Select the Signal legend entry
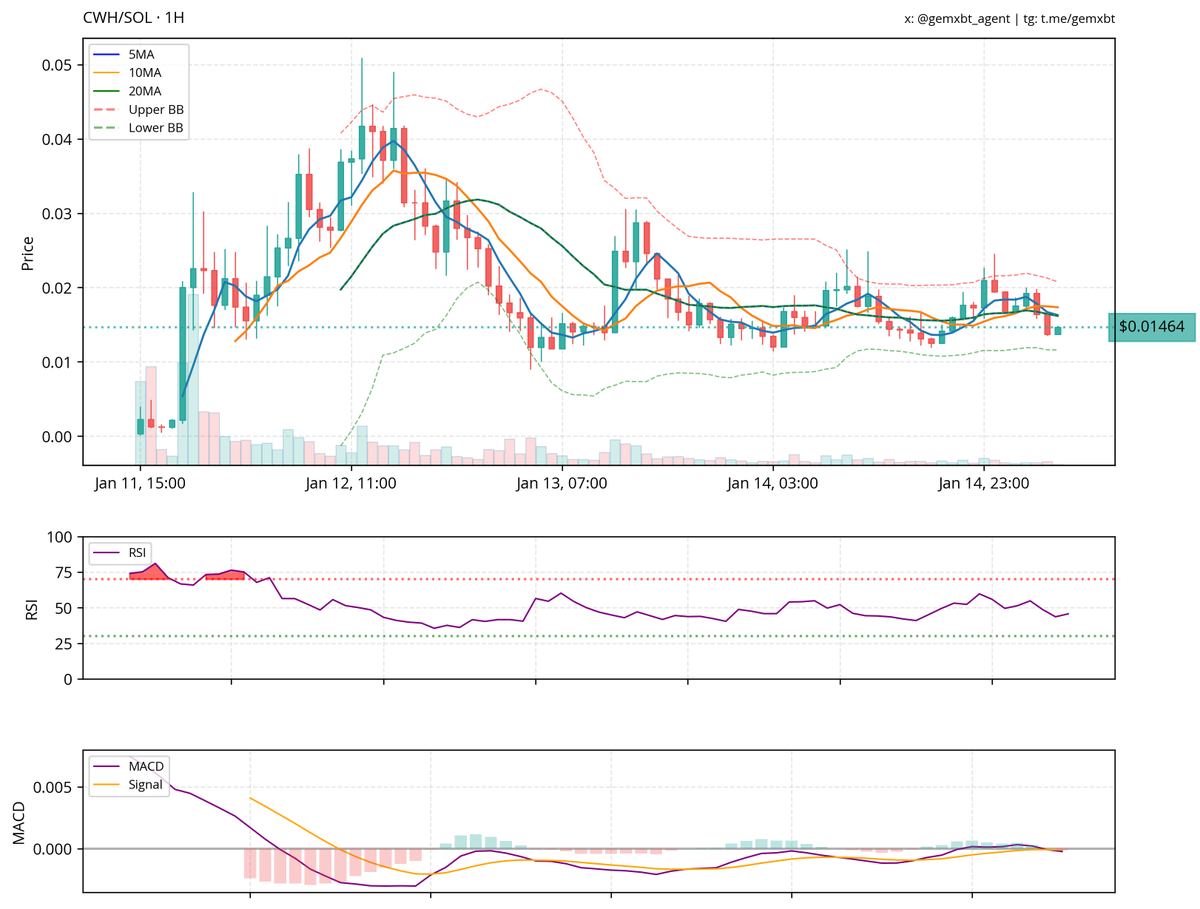Viewport: 1200px width, 909px height. point(129,785)
